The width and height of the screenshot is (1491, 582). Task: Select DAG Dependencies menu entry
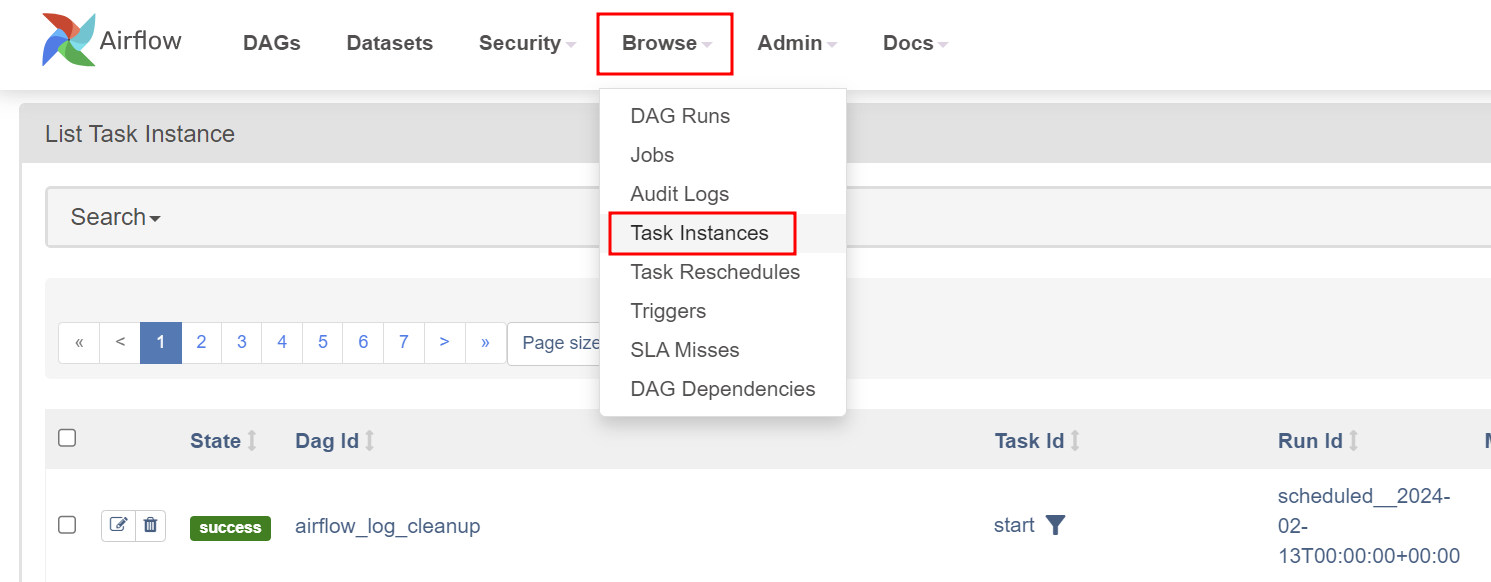723,389
